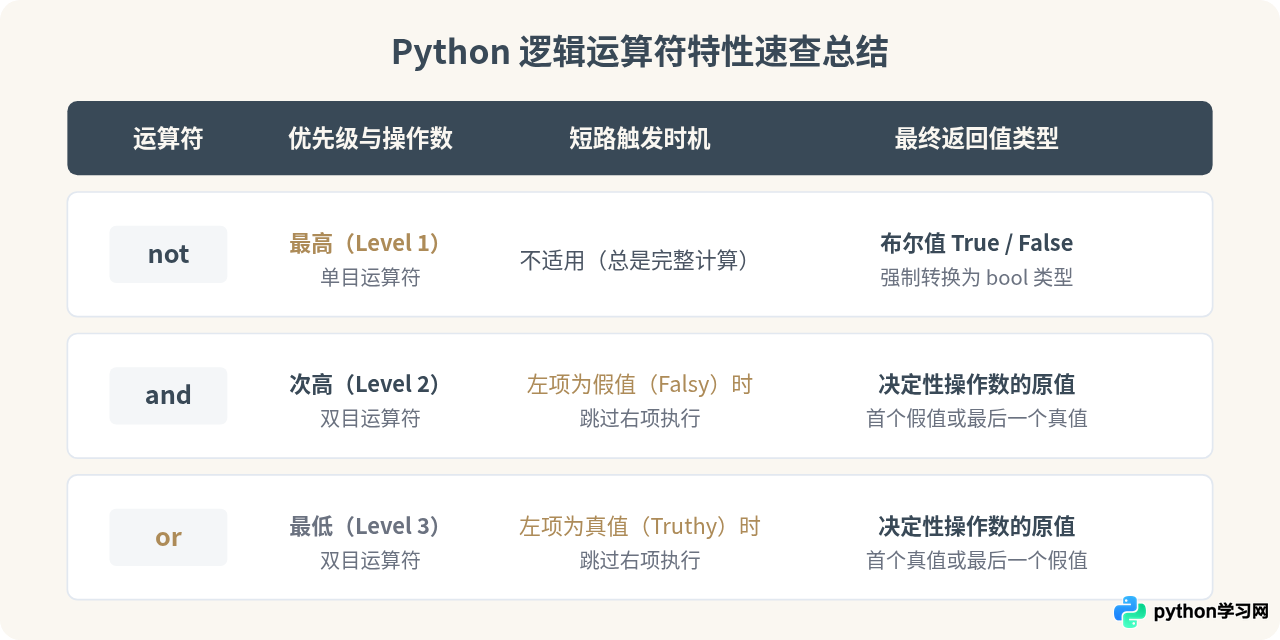This screenshot has height=640, width=1280.
Task: Click the '短路触发时机' column header
Action: 640,138
